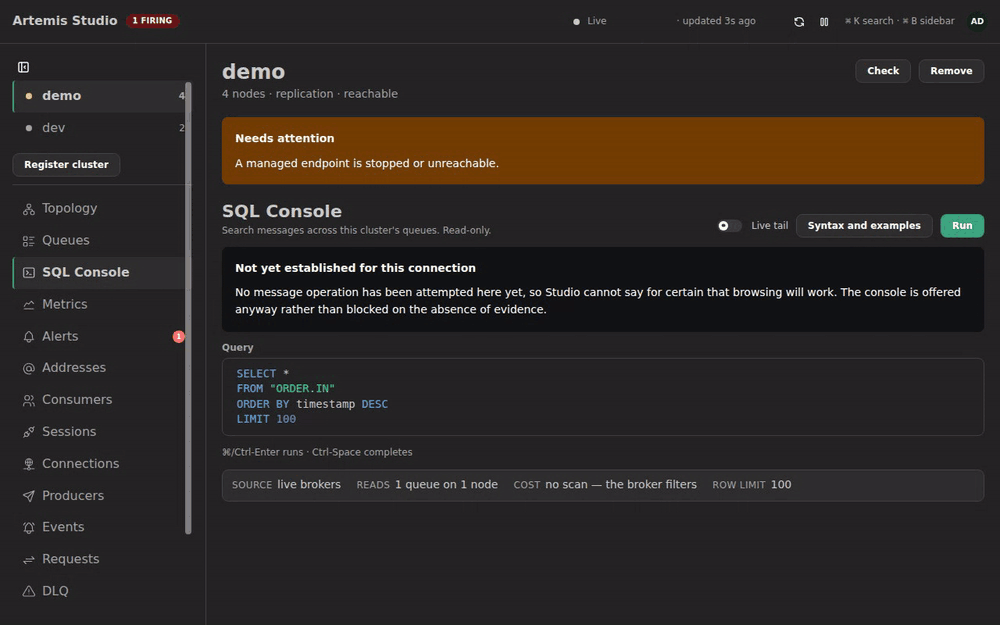Click "1 queue on 1 node" text
1000x625 pixels.
click(446, 485)
